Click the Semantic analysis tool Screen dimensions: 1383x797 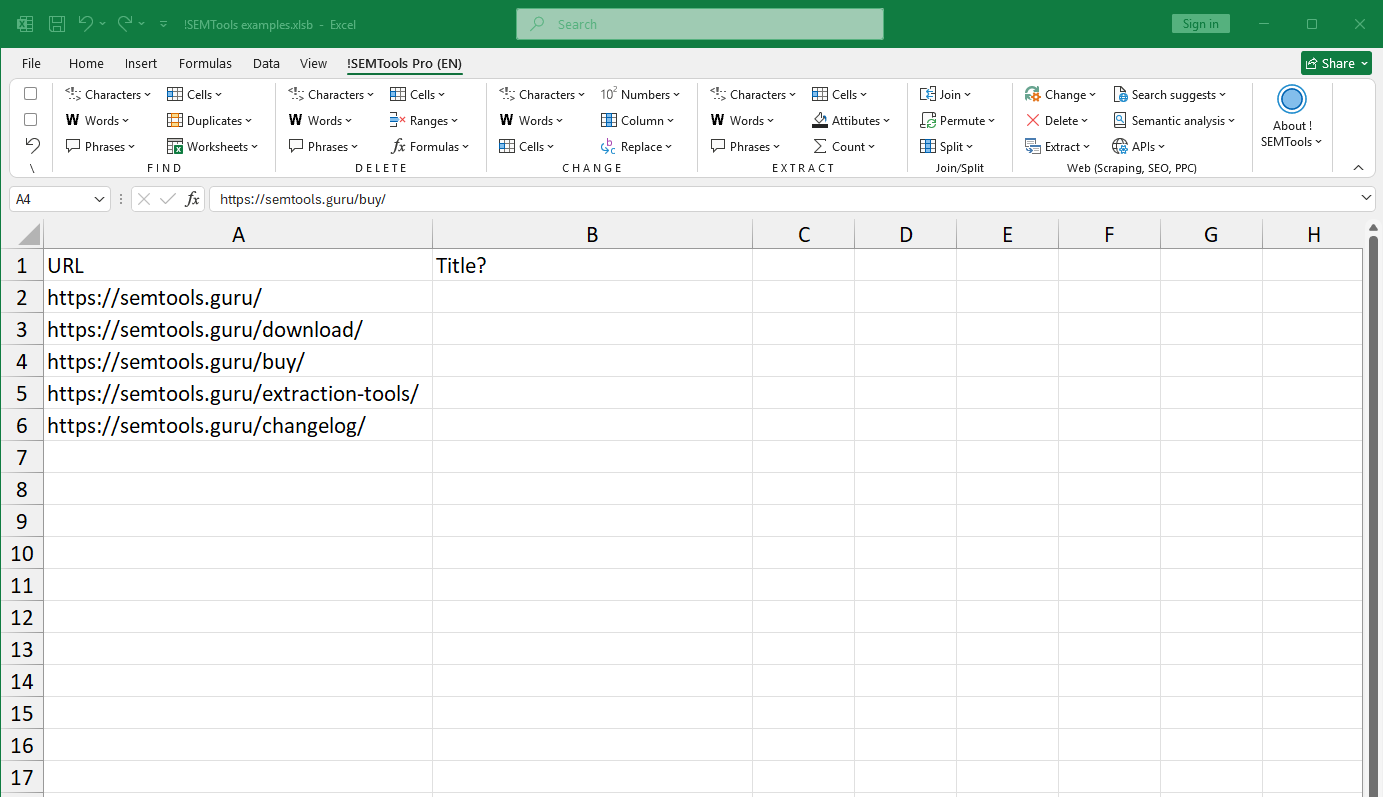tap(1174, 120)
